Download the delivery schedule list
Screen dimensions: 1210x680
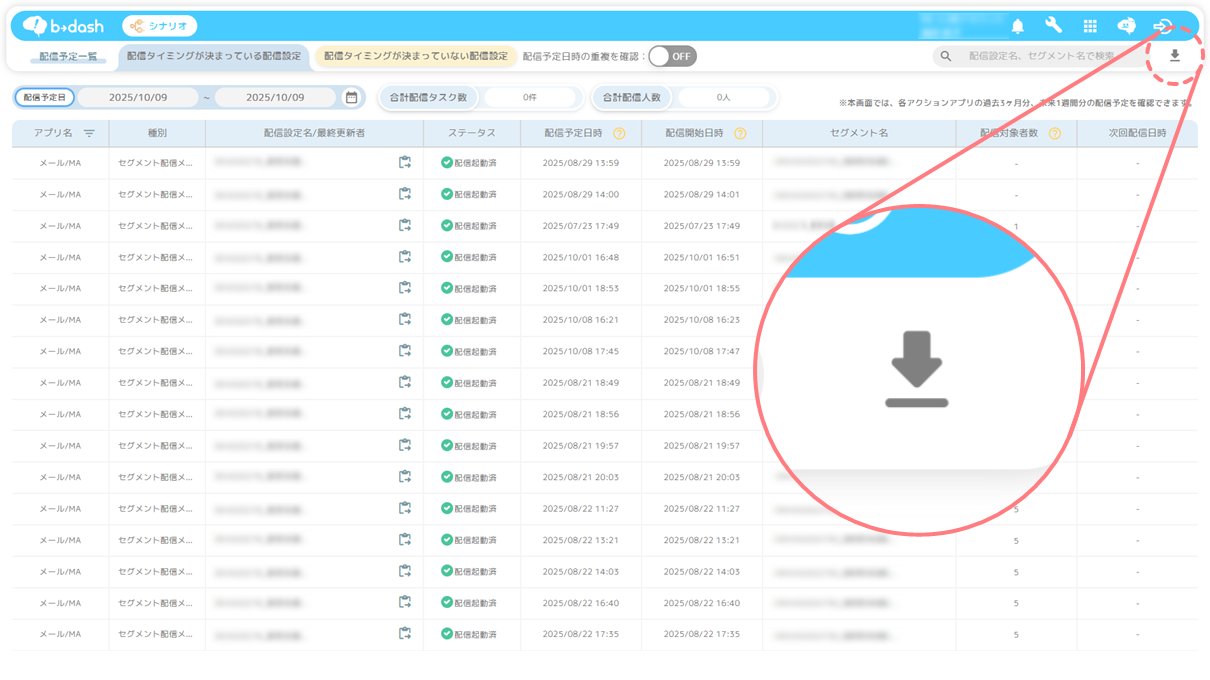coord(1175,56)
